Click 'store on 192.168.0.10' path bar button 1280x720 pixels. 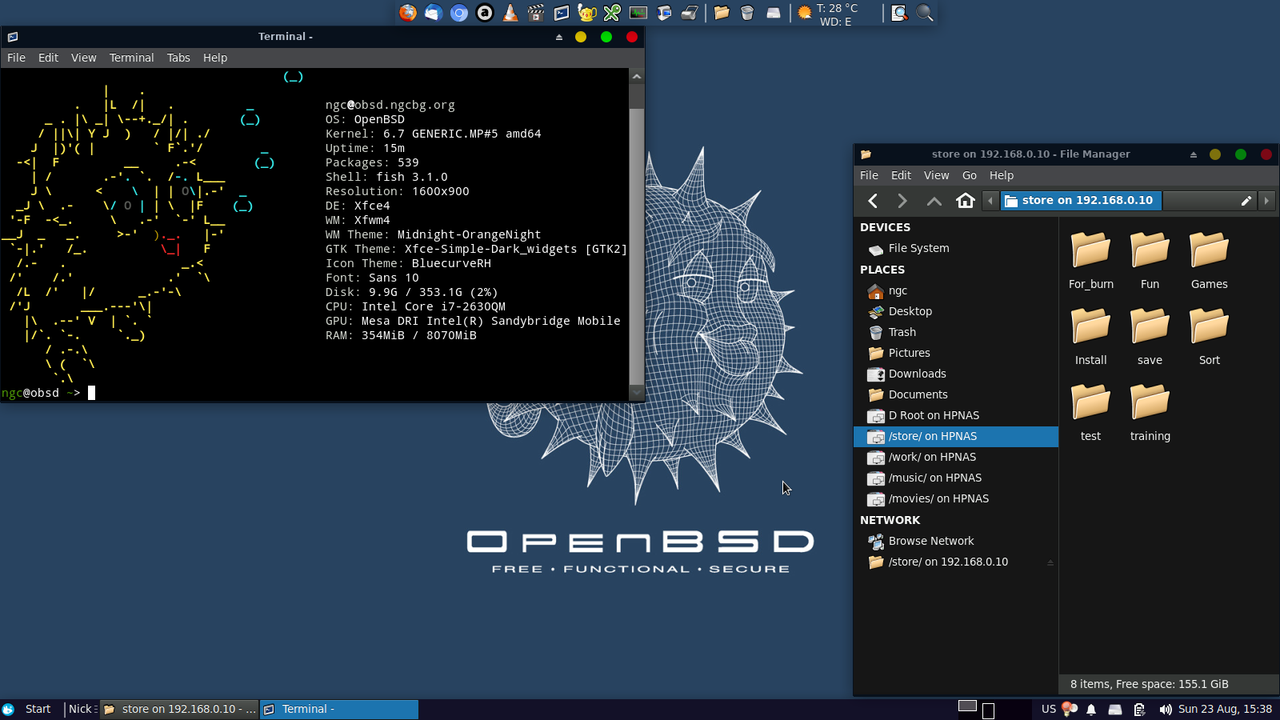1082,201
